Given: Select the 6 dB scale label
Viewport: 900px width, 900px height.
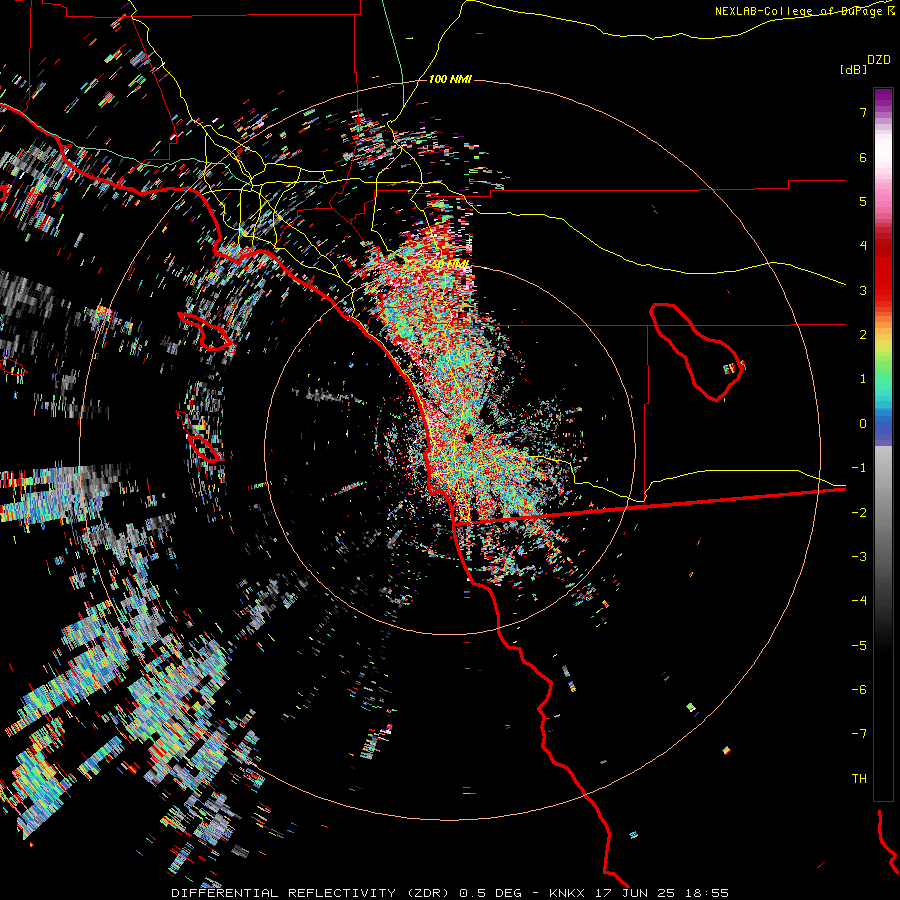Looking at the screenshot, I should tap(863, 157).
